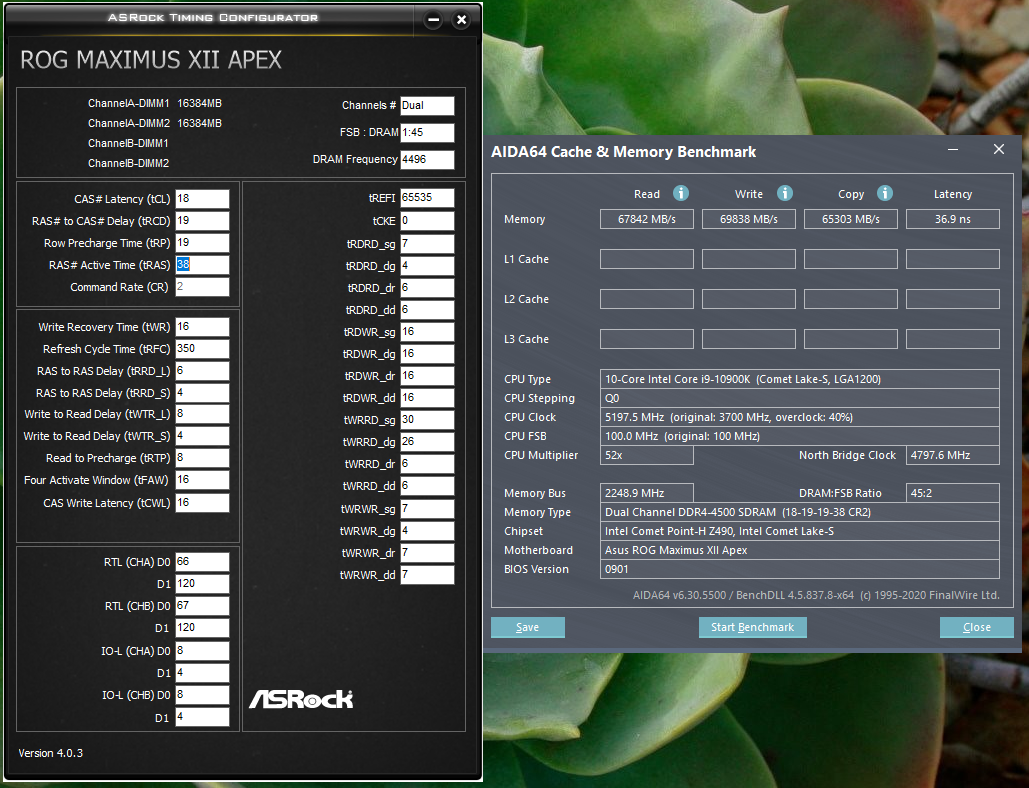Click the tWTR_S value field
Screen dimensions: 1029x788
(202, 436)
